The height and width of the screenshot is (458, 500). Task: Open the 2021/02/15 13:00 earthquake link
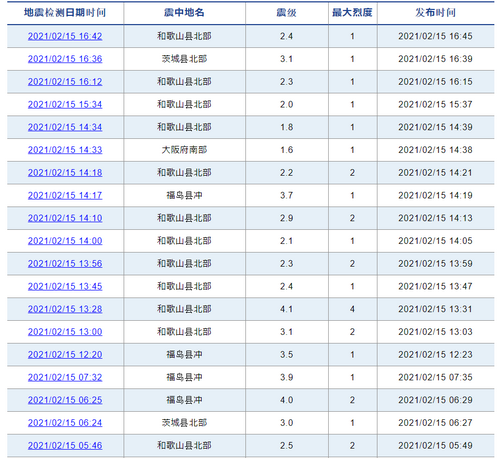coord(65,332)
